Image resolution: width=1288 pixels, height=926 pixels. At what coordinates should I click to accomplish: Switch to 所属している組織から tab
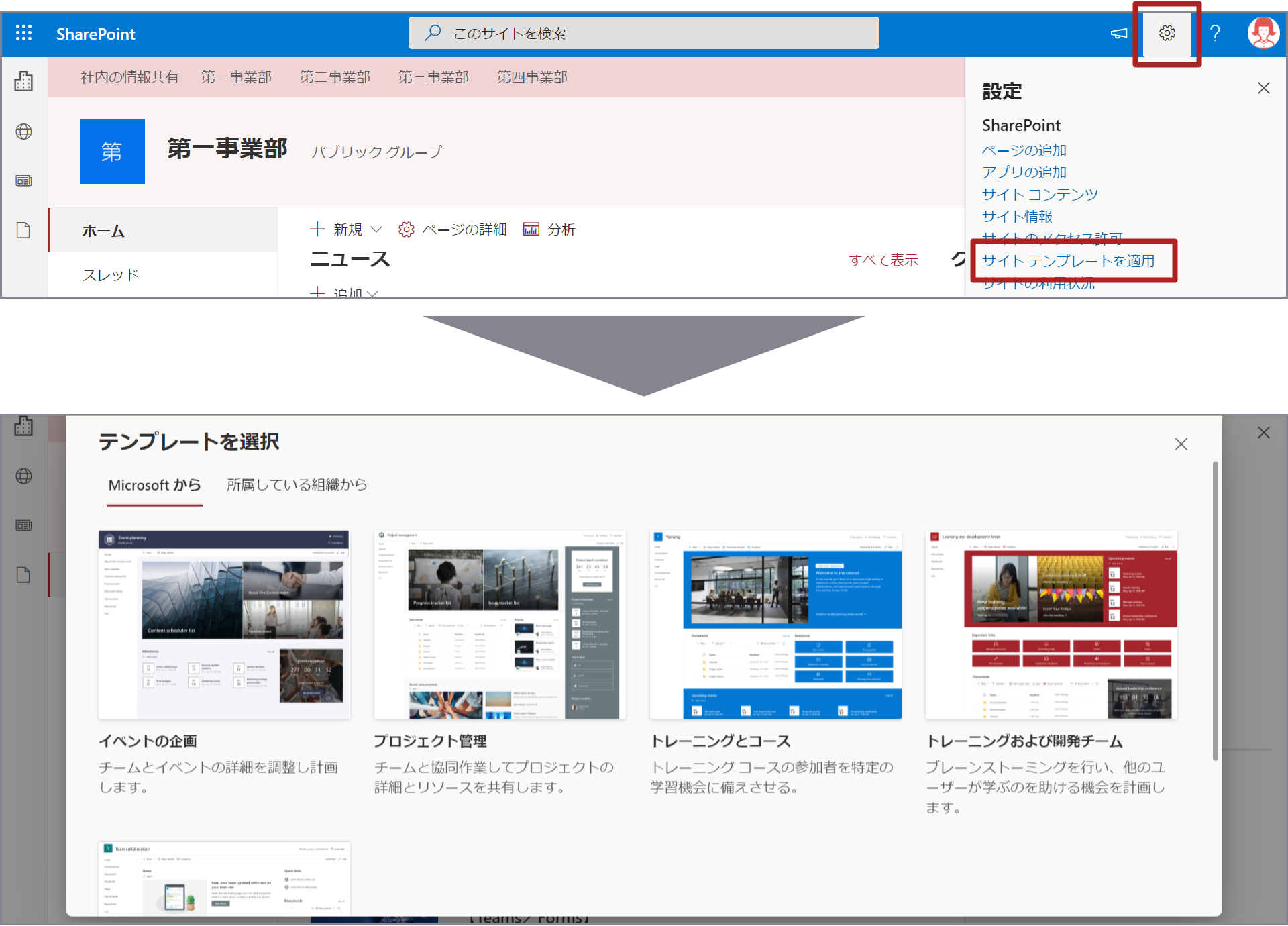pyautogui.click(x=297, y=485)
